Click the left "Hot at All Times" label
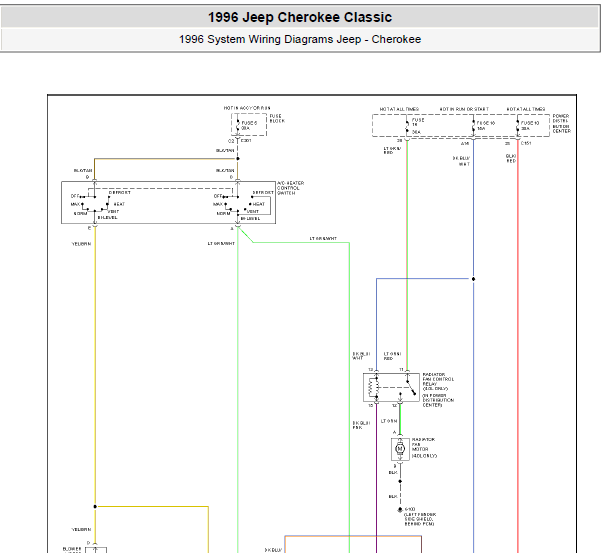Viewport: 601px width, 553px height. pyautogui.click(x=399, y=109)
